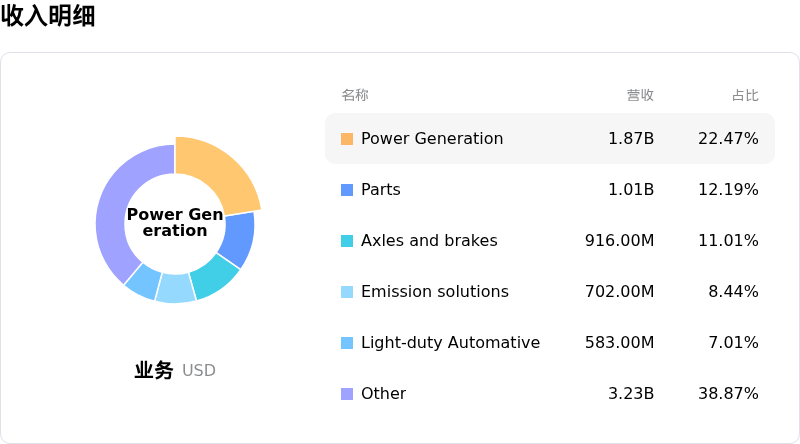This screenshot has width=800, height=444.
Task: Select the Emission solutions row label
Action: coord(434,292)
